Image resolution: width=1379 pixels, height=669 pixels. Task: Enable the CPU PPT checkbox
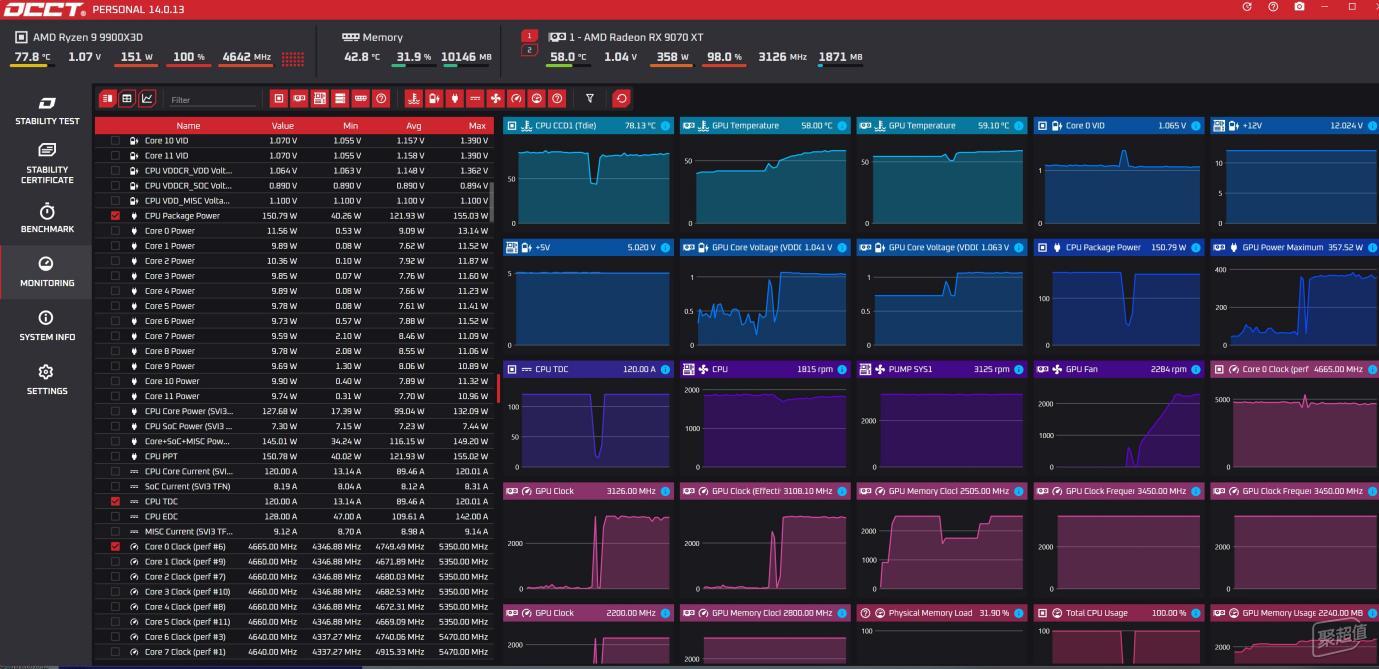click(x=115, y=456)
